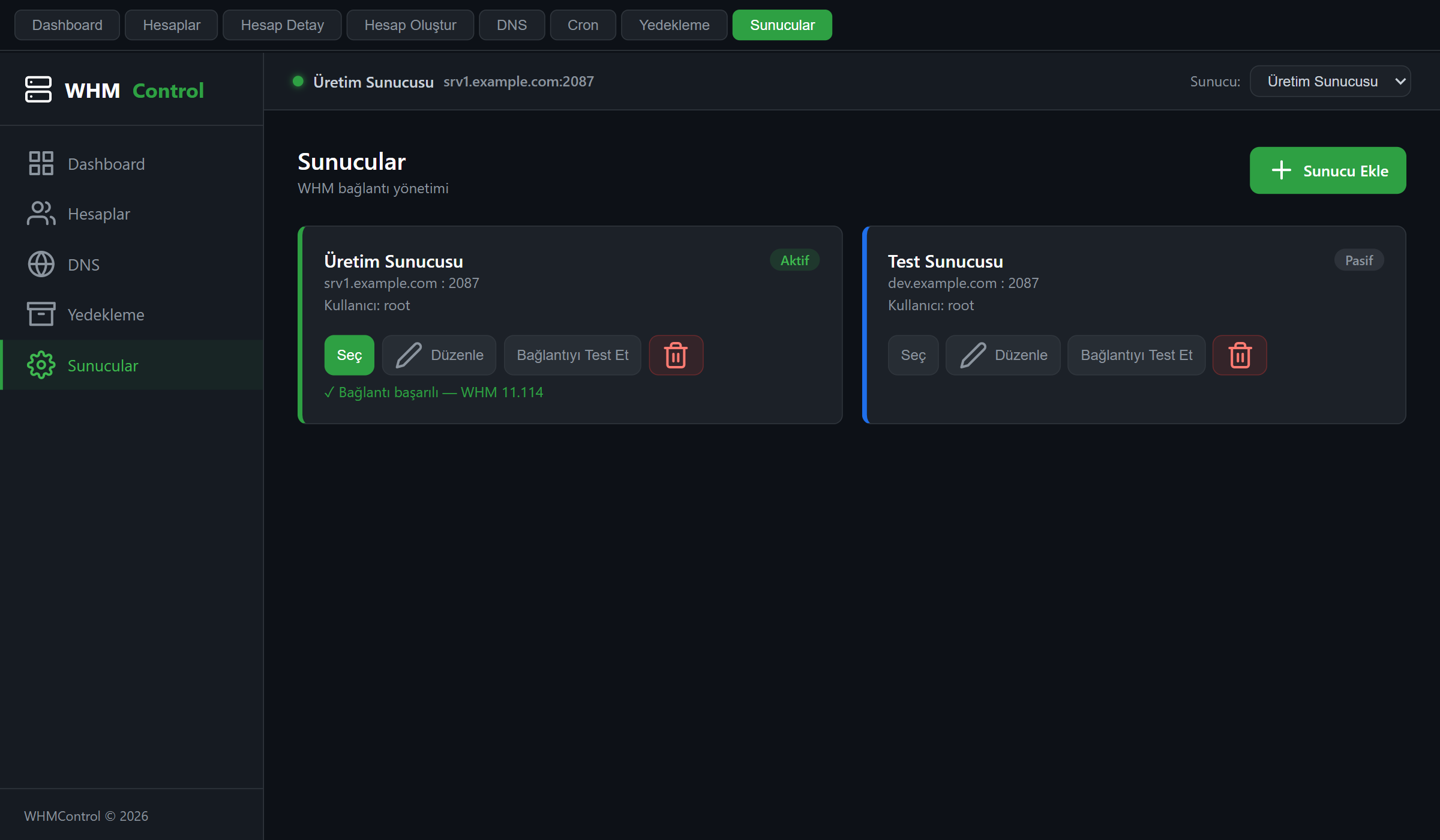The image size is (1440, 840).
Task: Go to Sunucular label in sidebar
Action: click(103, 365)
